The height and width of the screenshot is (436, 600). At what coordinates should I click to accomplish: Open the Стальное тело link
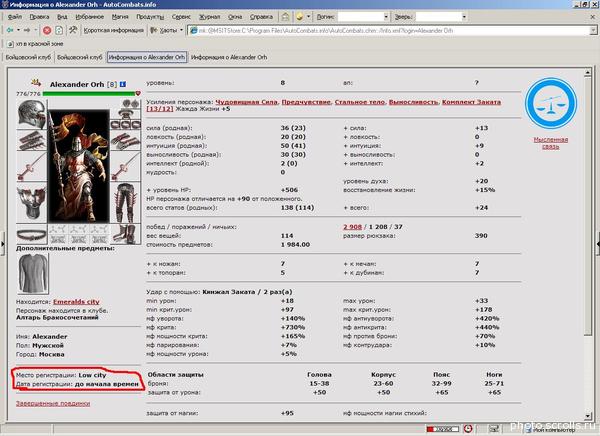(360, 102)
